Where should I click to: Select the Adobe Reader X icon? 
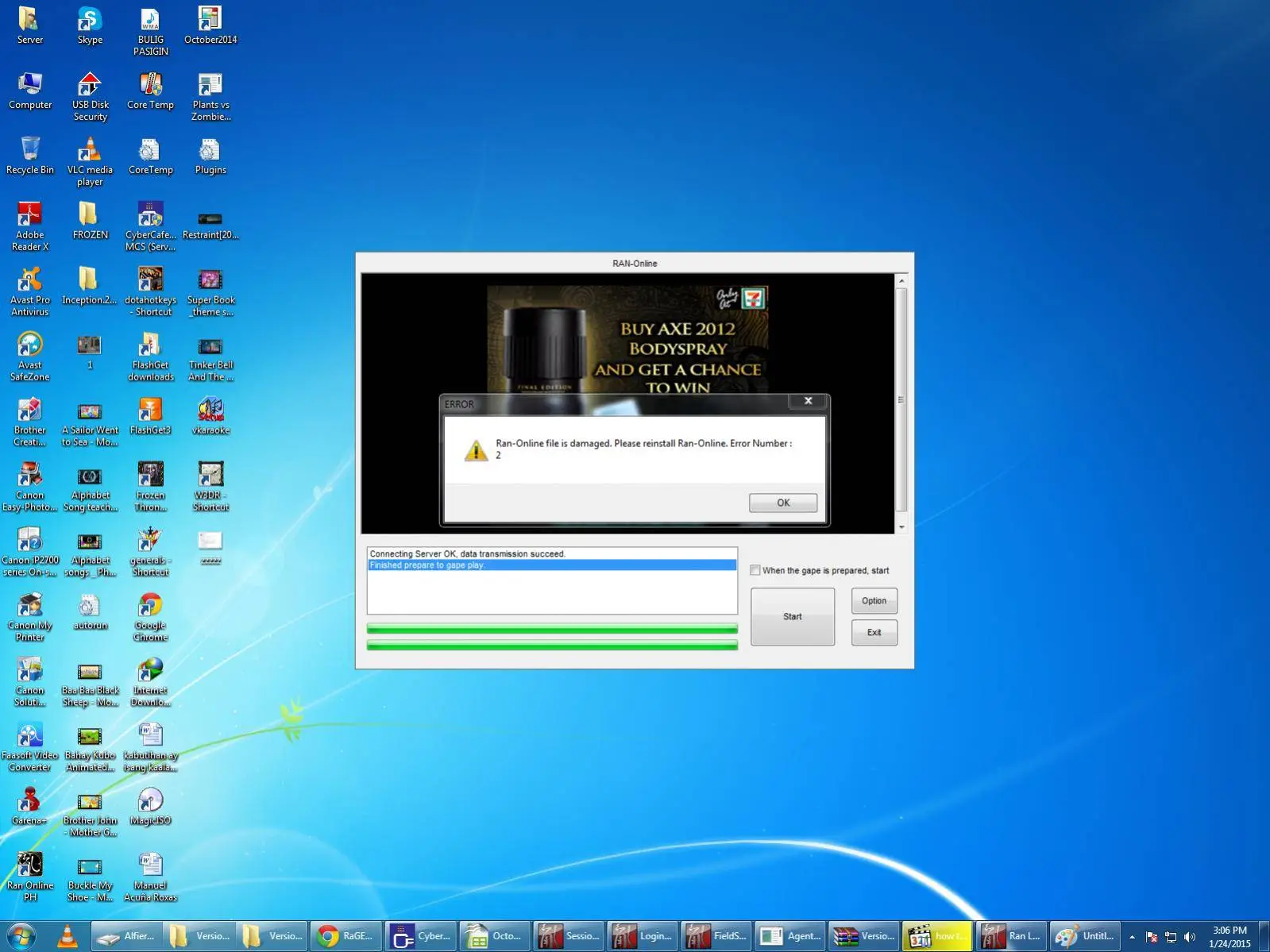[30, 226]
